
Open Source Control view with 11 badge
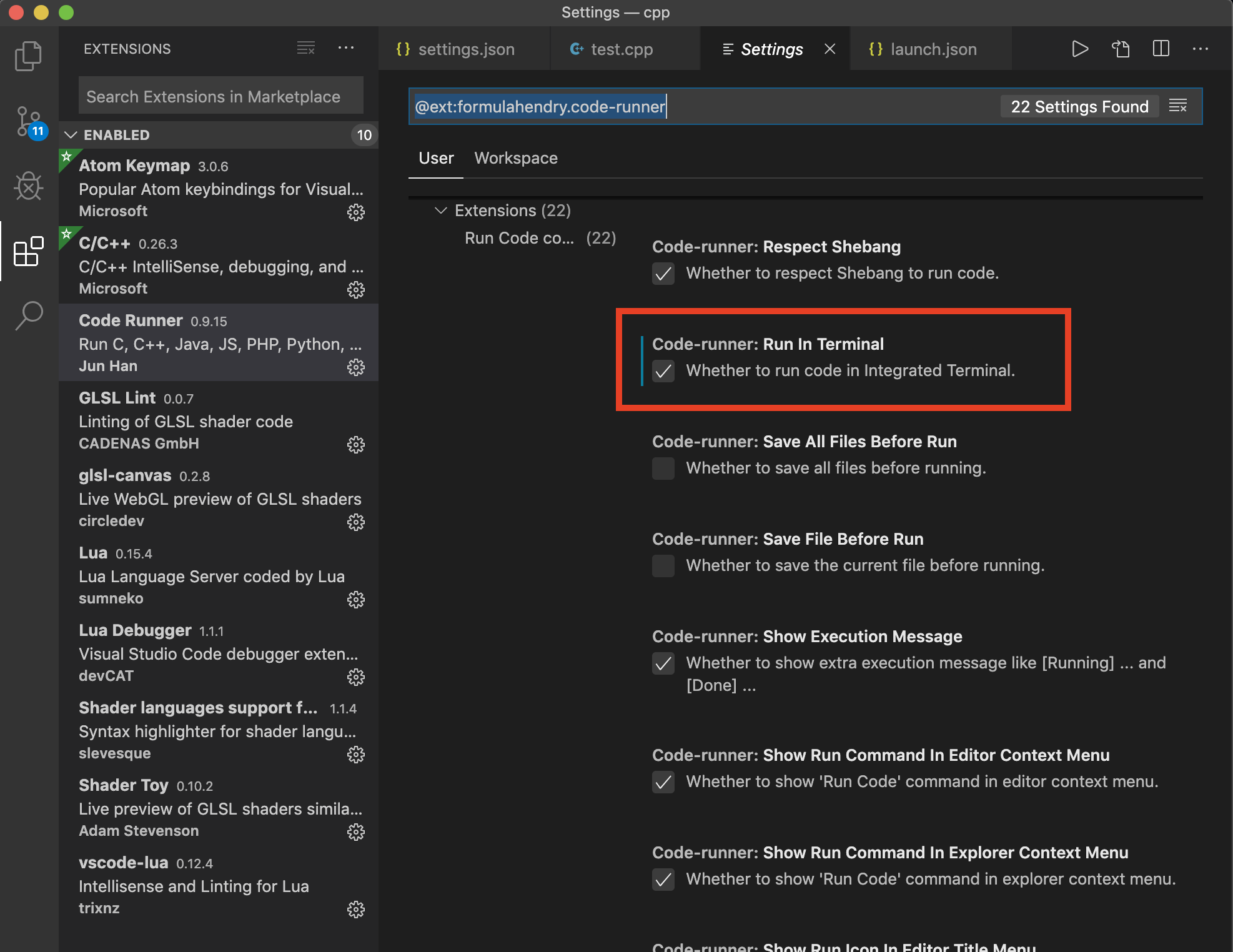click(28, 121)
